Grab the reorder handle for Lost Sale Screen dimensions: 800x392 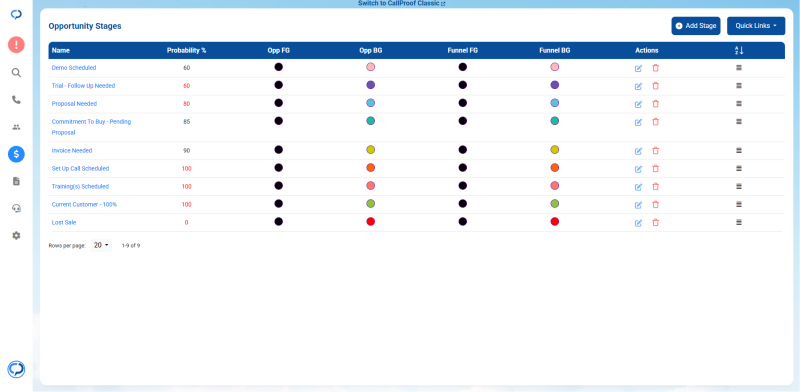pos(739,223)
